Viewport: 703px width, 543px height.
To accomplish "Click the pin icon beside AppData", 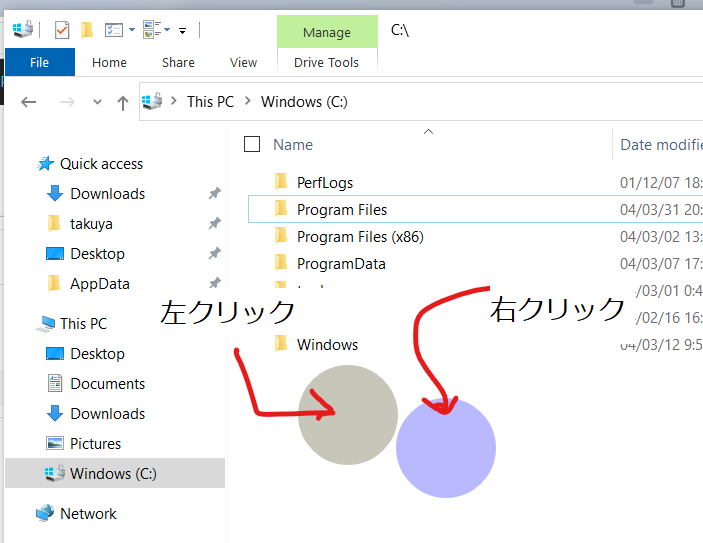I will 215,283.
